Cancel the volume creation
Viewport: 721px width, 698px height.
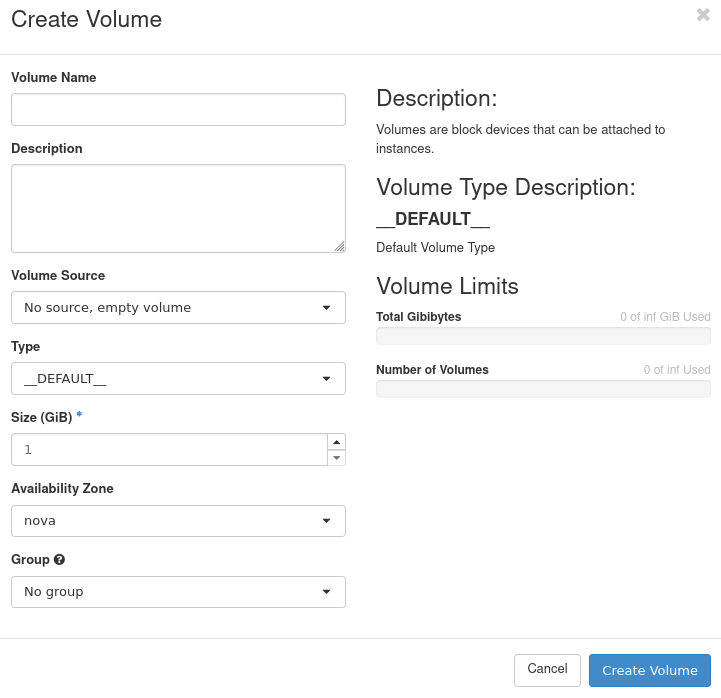coord(547,670)
